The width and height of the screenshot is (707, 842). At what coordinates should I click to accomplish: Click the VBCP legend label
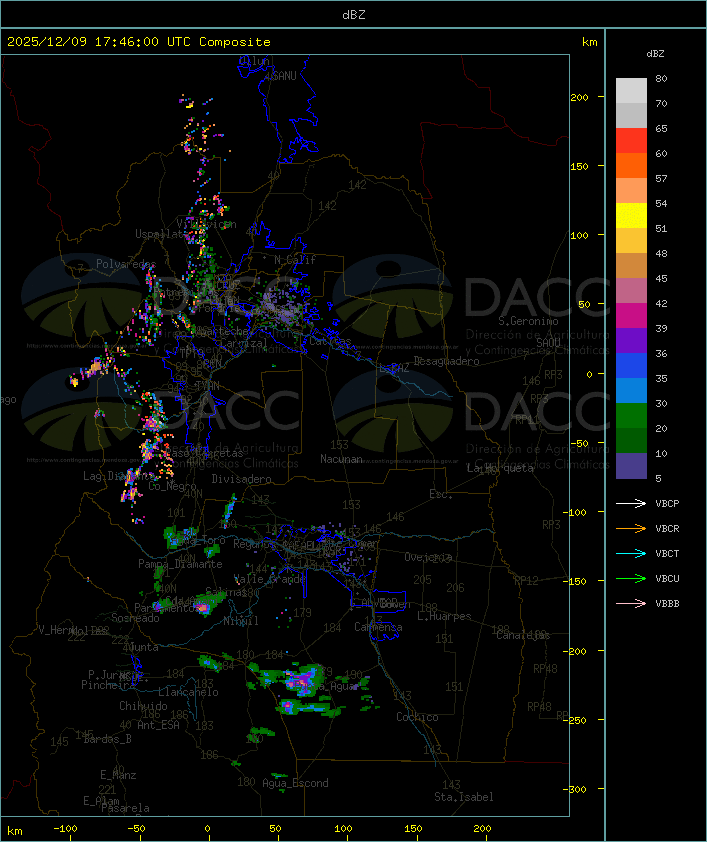point(667,504)
